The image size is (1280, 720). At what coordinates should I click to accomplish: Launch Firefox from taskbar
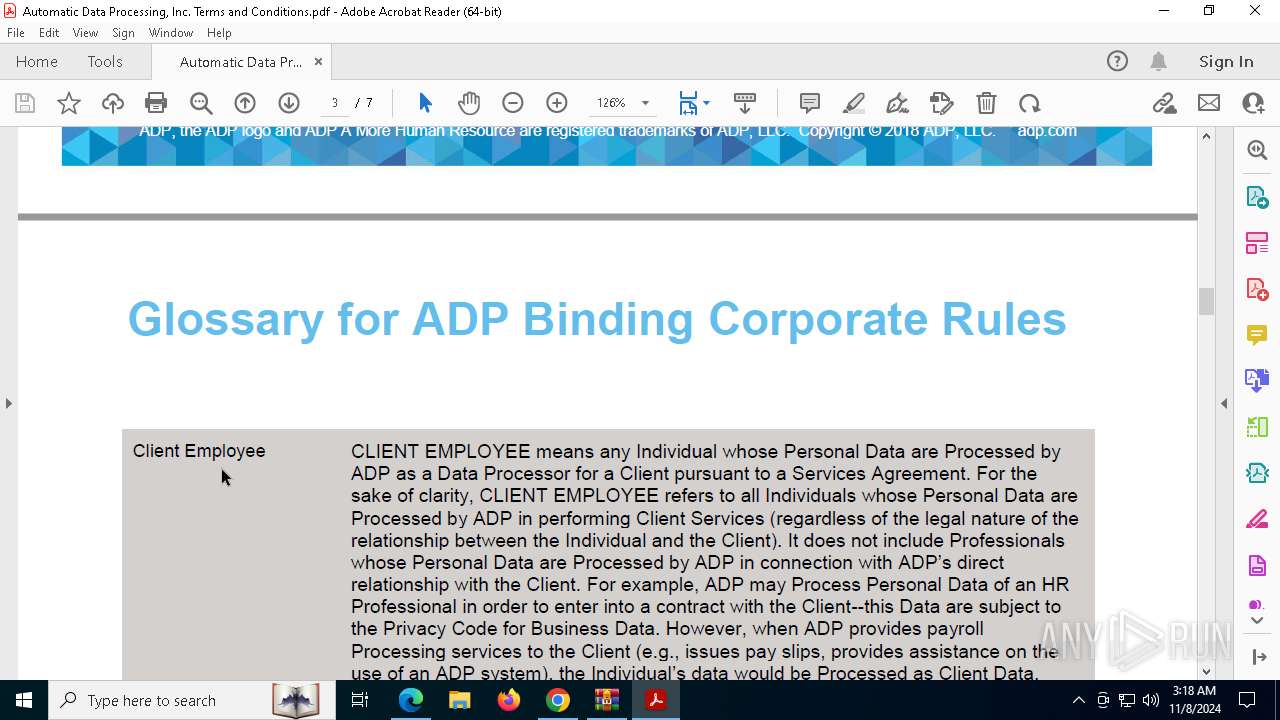[509, 700]
